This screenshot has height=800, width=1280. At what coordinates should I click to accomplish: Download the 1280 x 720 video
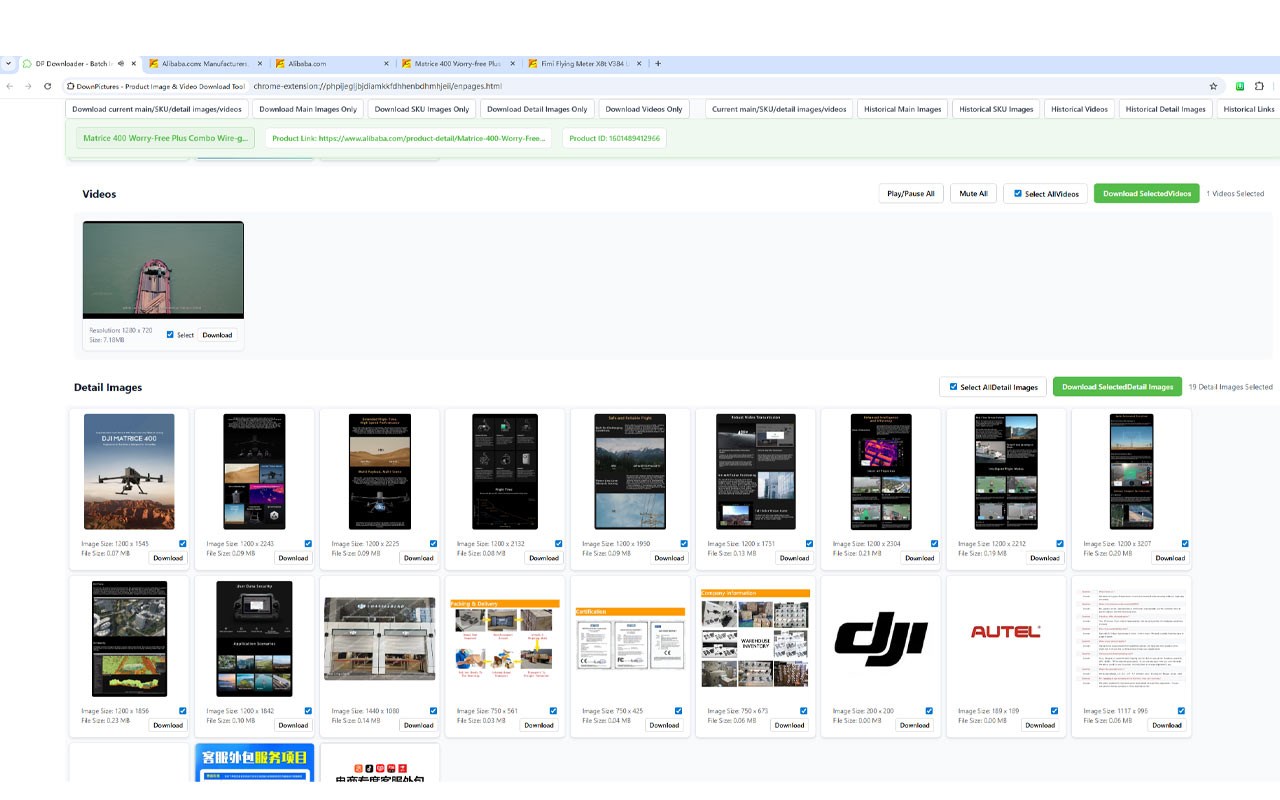[x=217, y=335]
